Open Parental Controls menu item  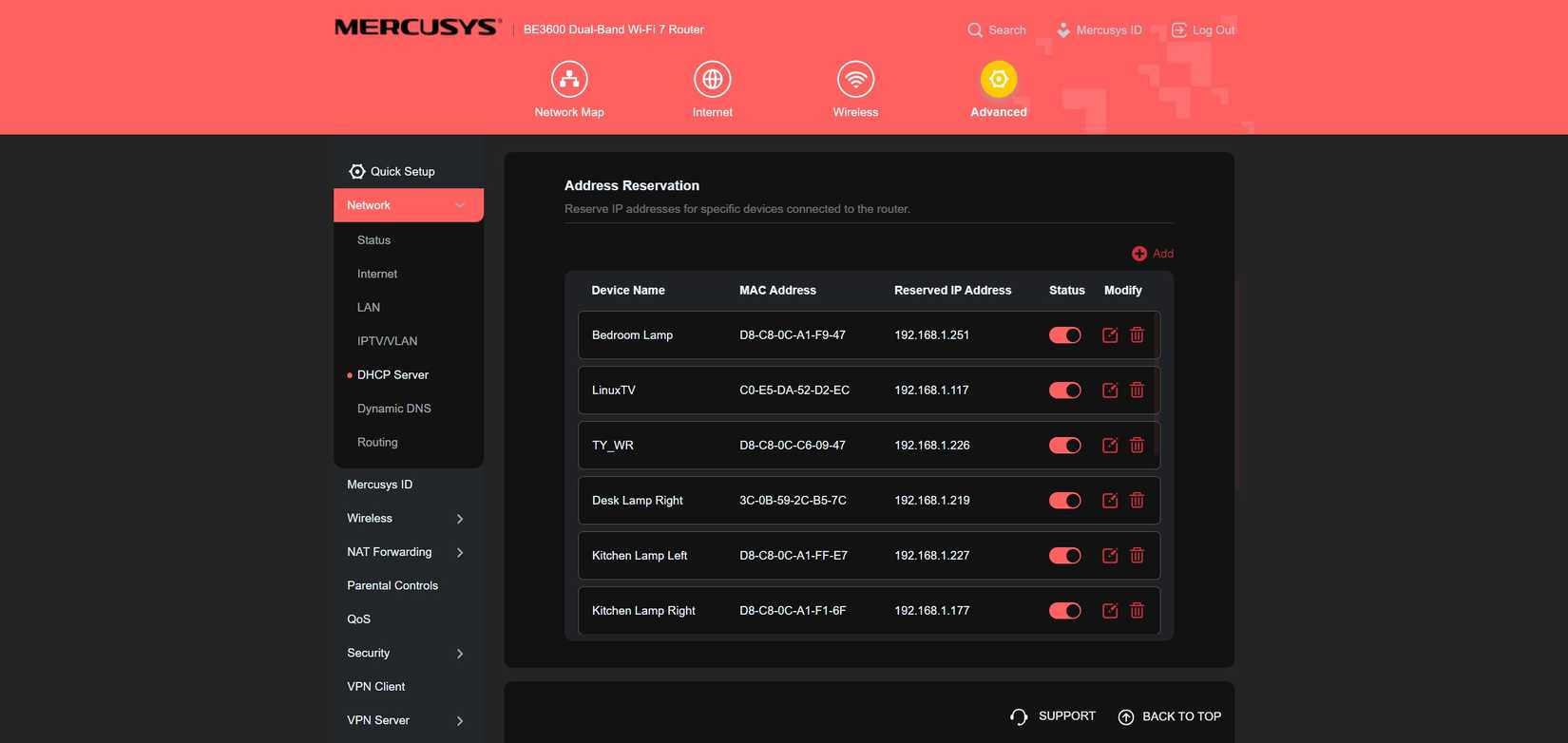(392, 586)
